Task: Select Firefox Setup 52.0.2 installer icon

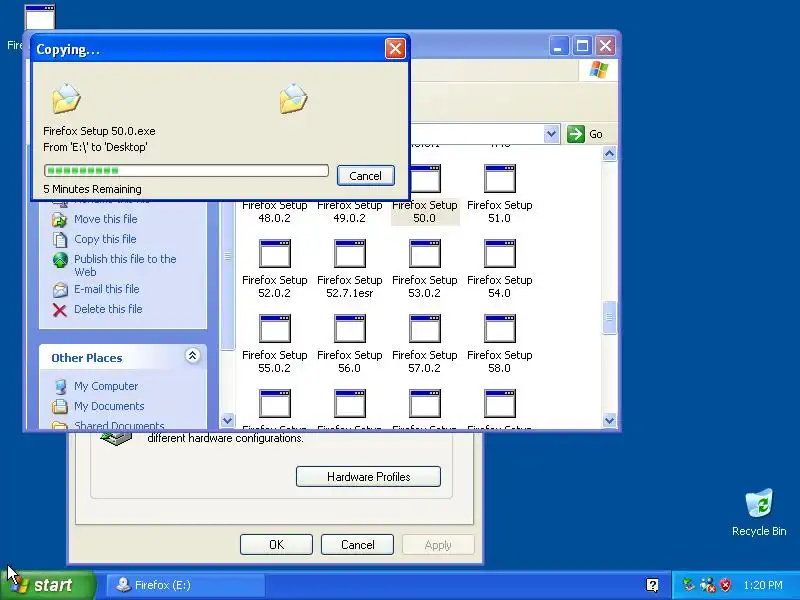Action: click(x=274, y=254)
